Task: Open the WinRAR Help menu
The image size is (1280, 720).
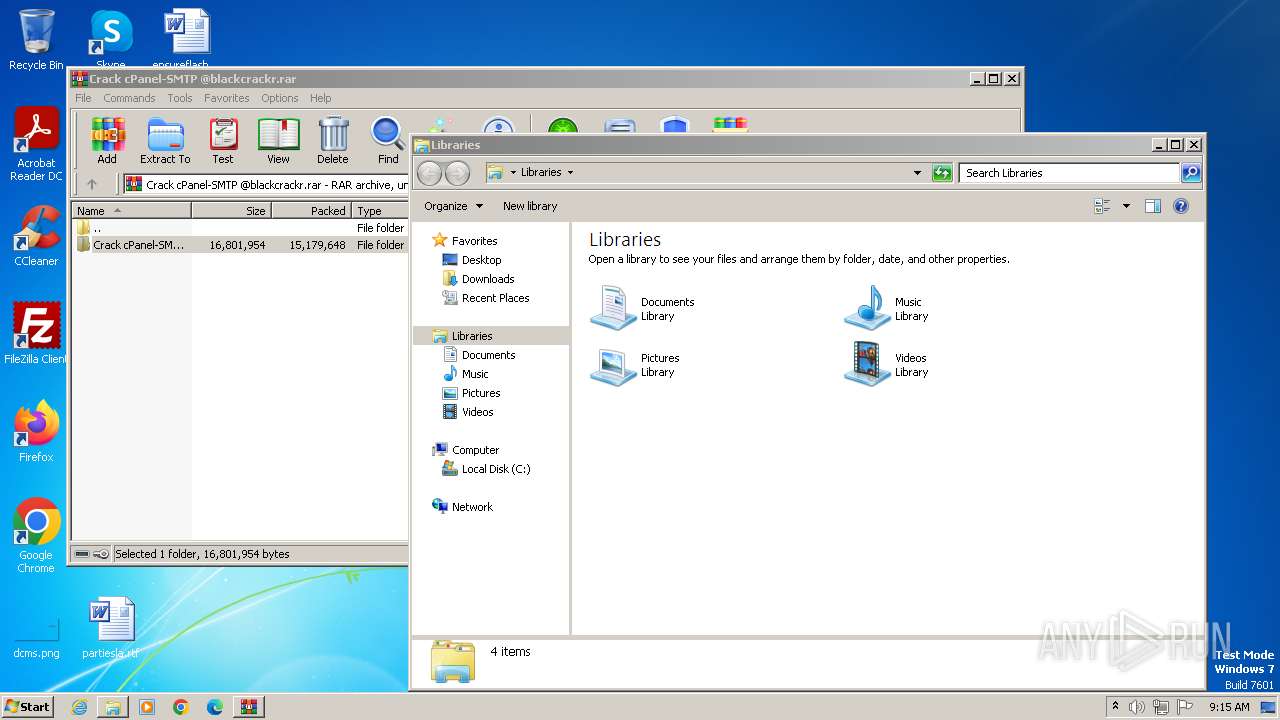Action: (320, 98)
